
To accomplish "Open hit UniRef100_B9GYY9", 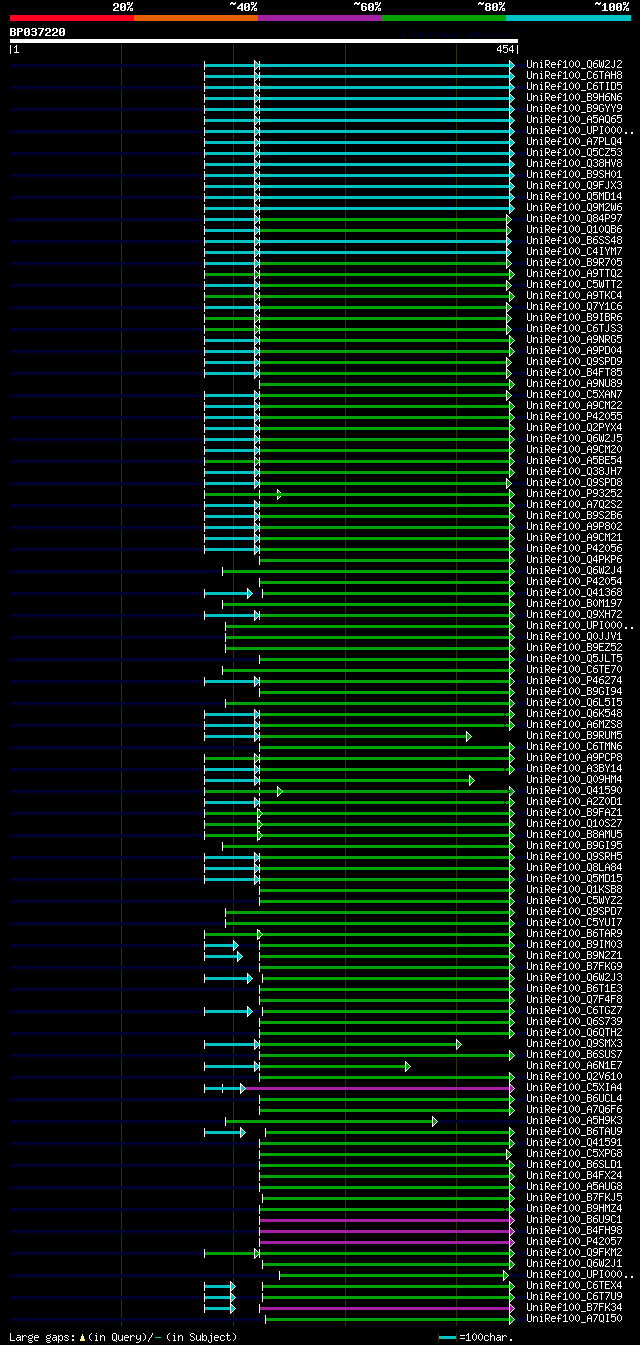I will point(574,108).
